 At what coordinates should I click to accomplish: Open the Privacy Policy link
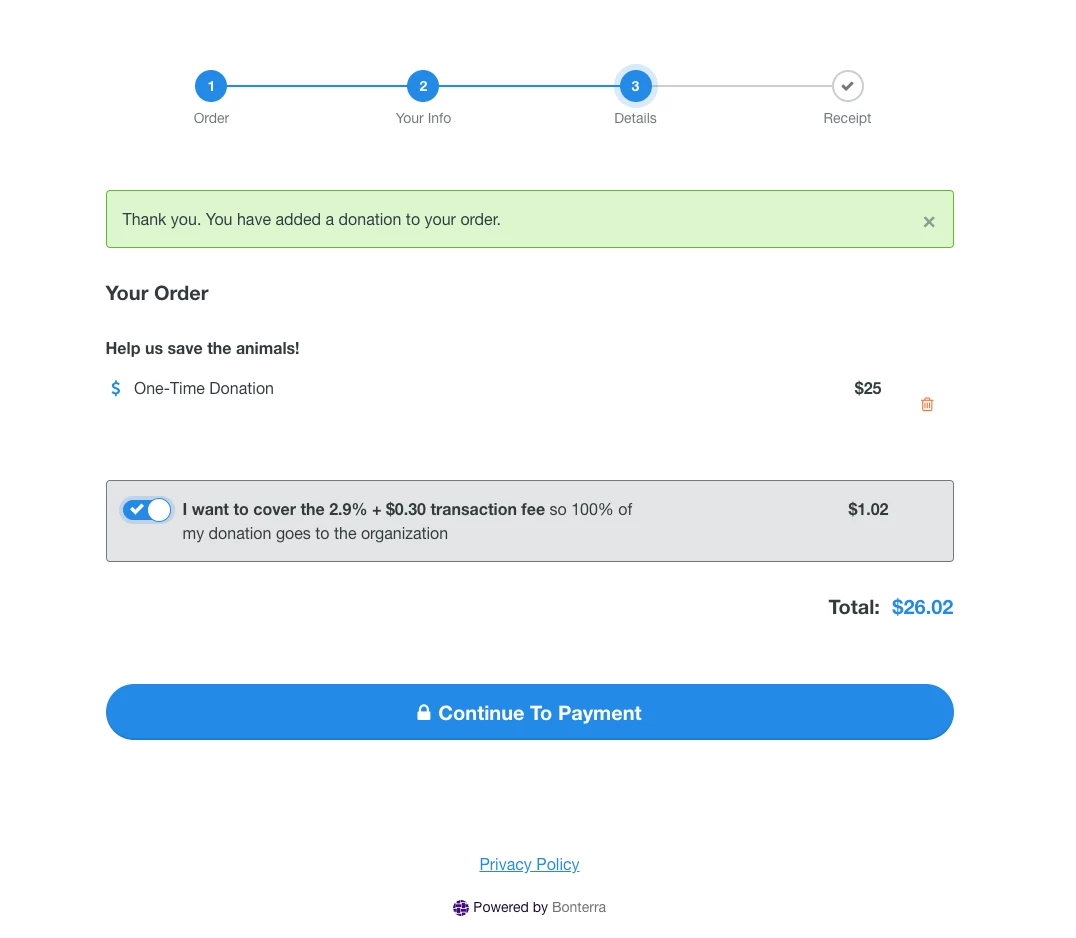click(529, 864)
